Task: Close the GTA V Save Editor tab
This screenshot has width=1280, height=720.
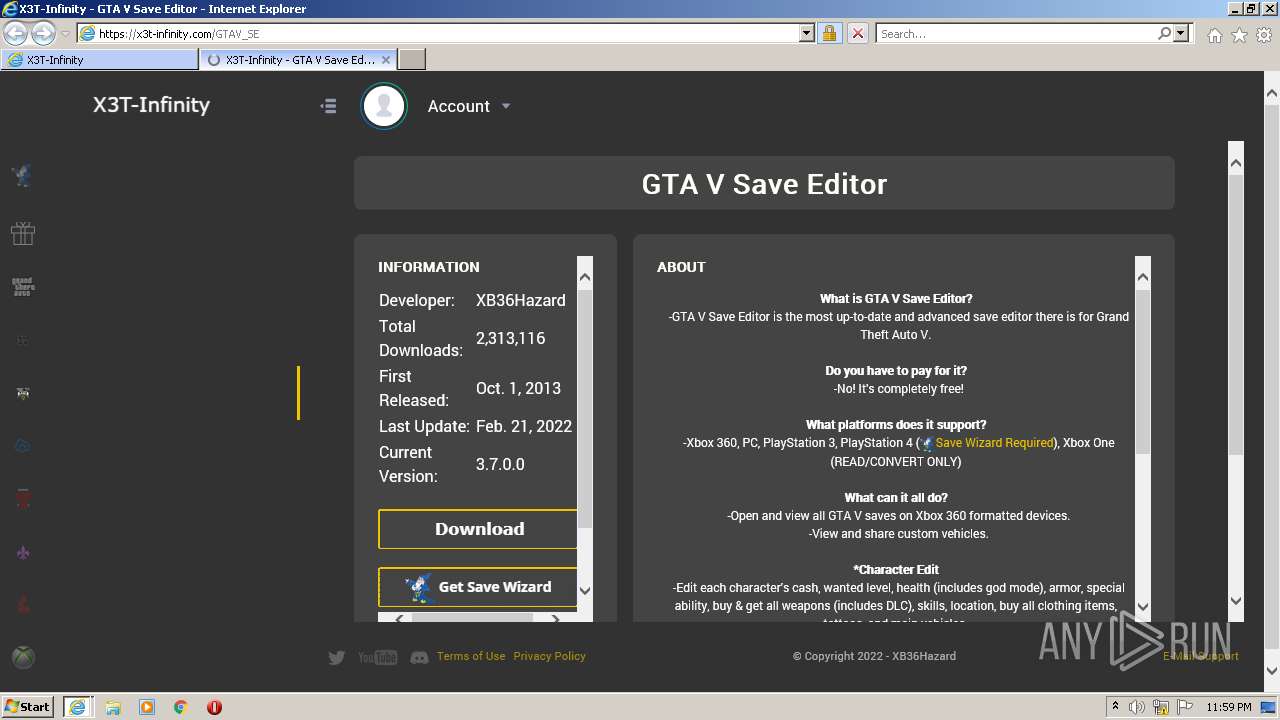Action: tap(386, 60)
